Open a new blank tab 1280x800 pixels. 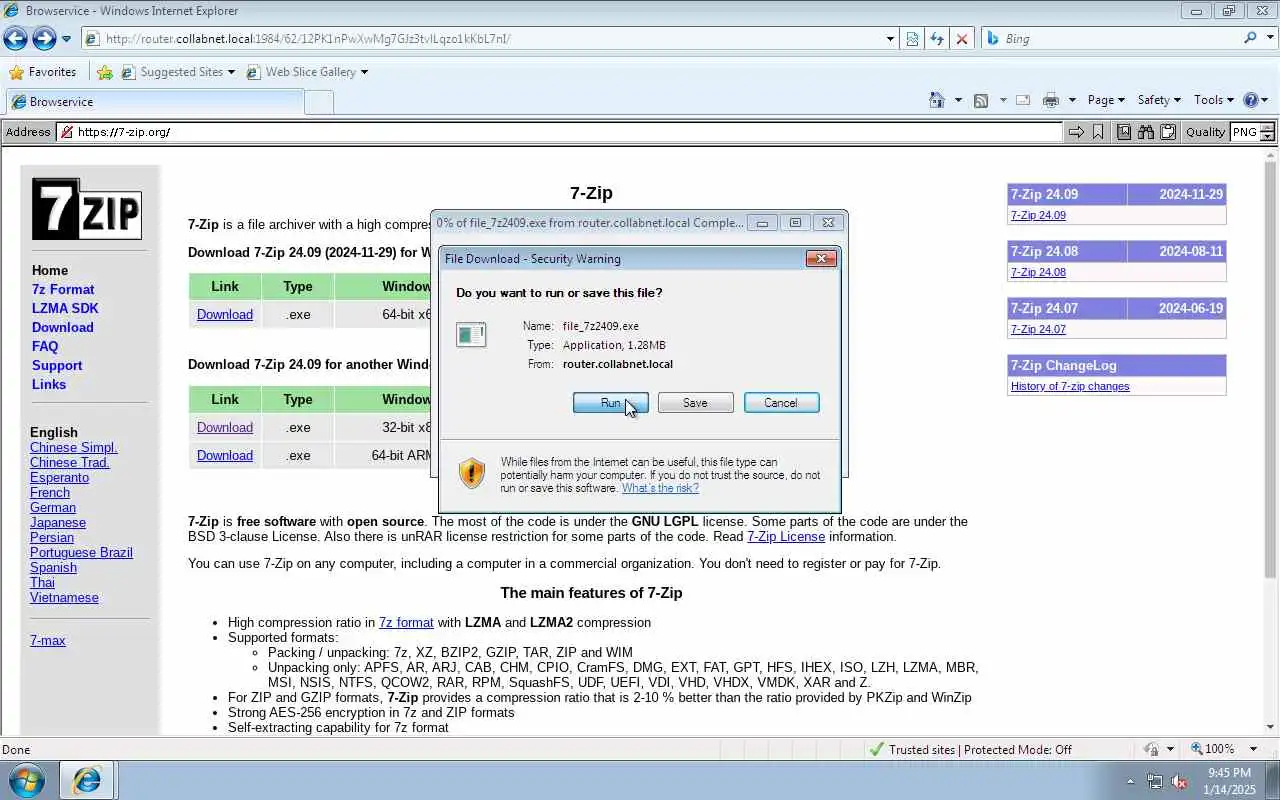[x=318, y=102]
